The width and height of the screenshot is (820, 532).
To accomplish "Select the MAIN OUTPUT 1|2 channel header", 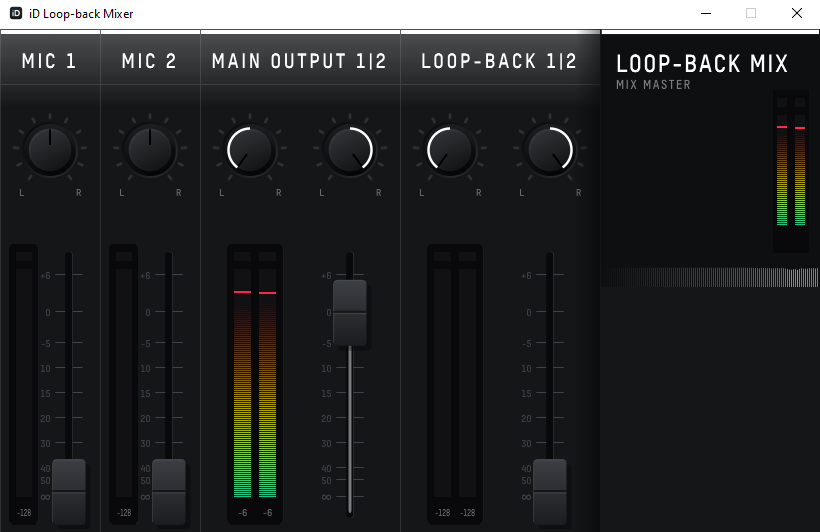I will [300, 61].
